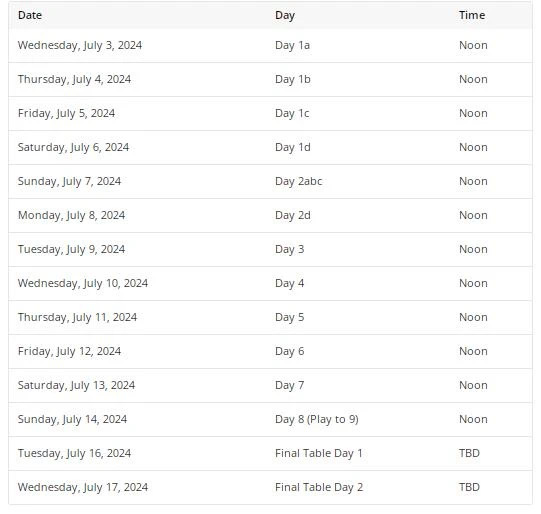Click the Day 2d entry
Viewport: 541px width, 514px height.
click(x=293, y=215)
